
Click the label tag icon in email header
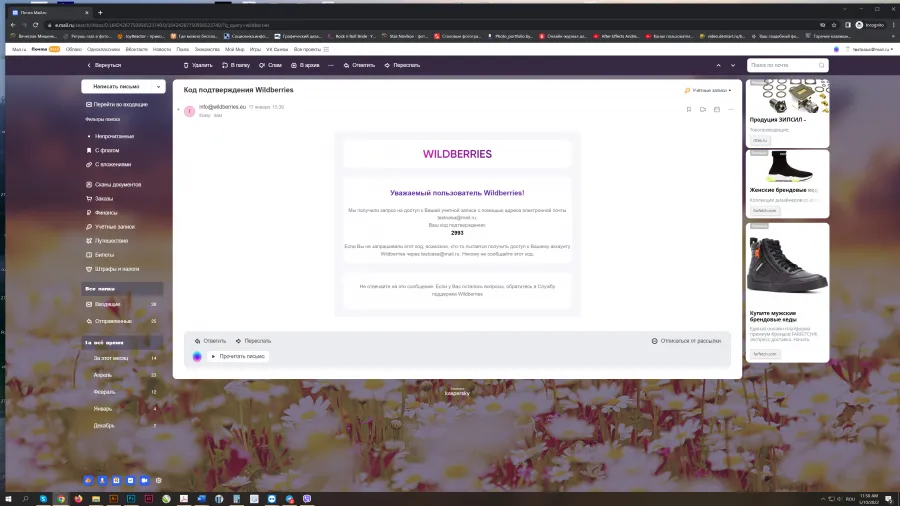click(703, 110)
